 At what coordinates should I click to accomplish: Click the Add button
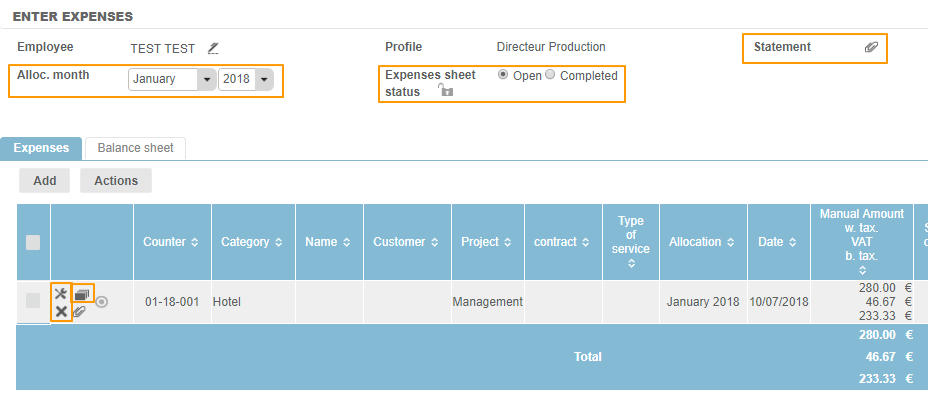[44, 181]
